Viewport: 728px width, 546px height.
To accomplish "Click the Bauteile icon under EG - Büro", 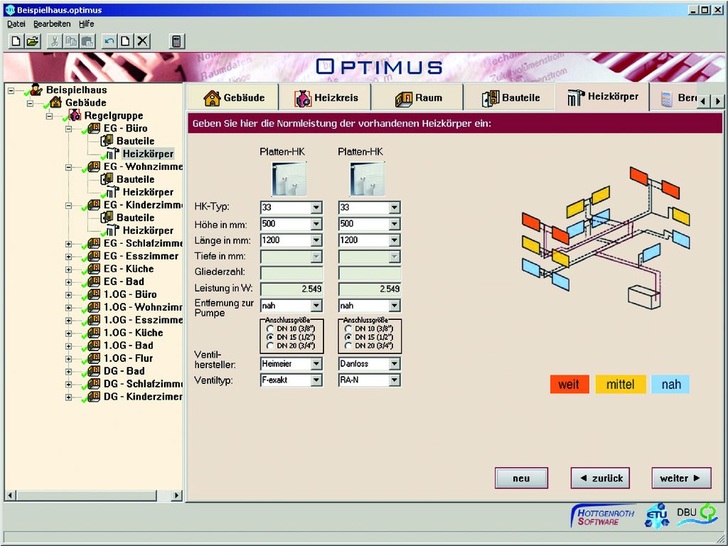I will click(107, 141).
